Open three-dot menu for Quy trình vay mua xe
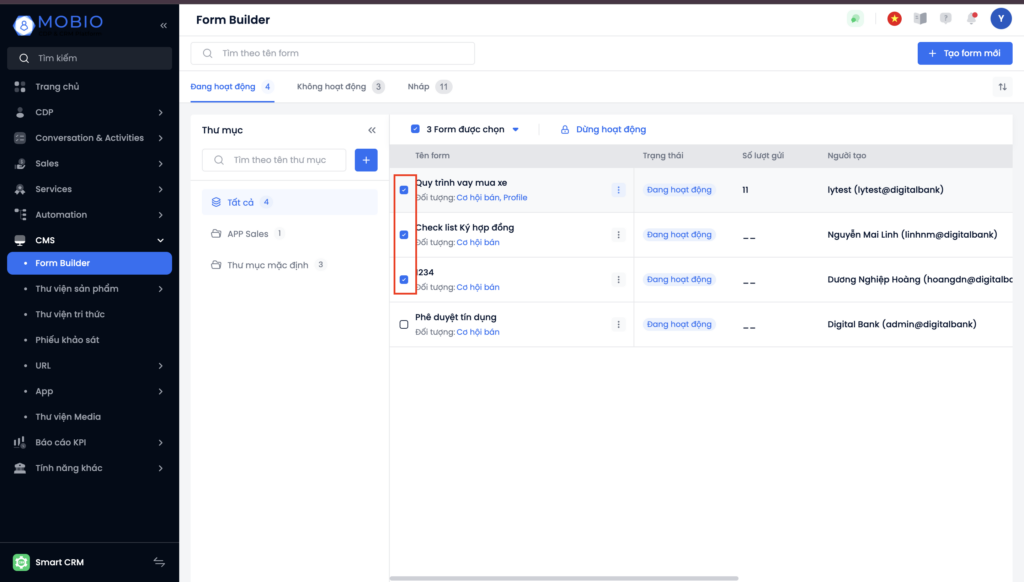 tap(618, 190)
